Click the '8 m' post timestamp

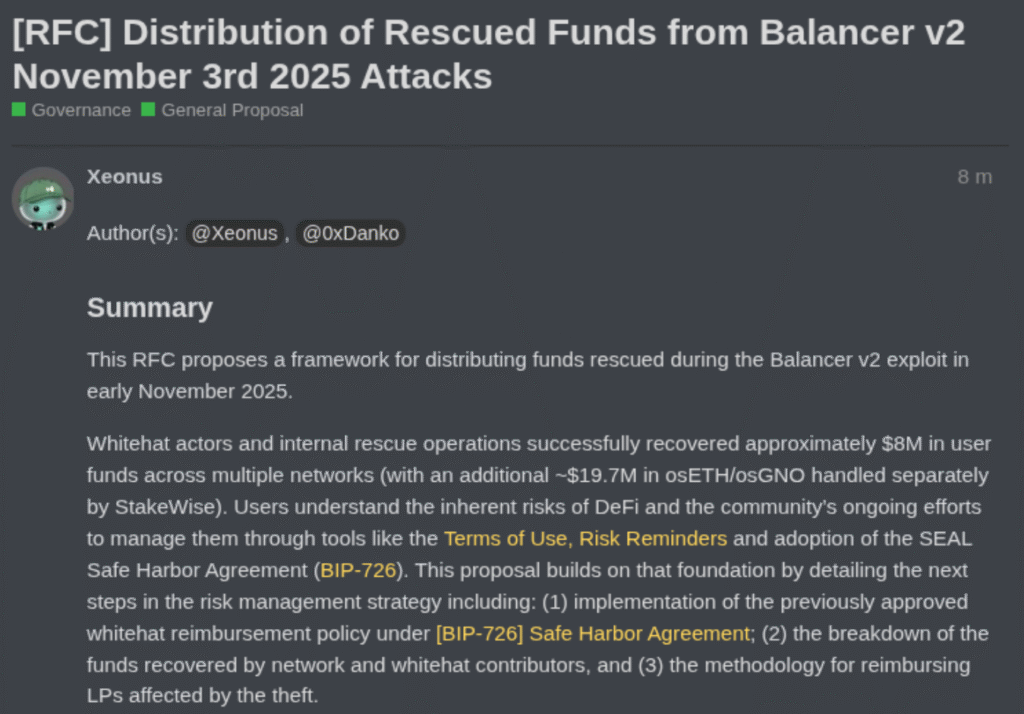click(975, 176)
